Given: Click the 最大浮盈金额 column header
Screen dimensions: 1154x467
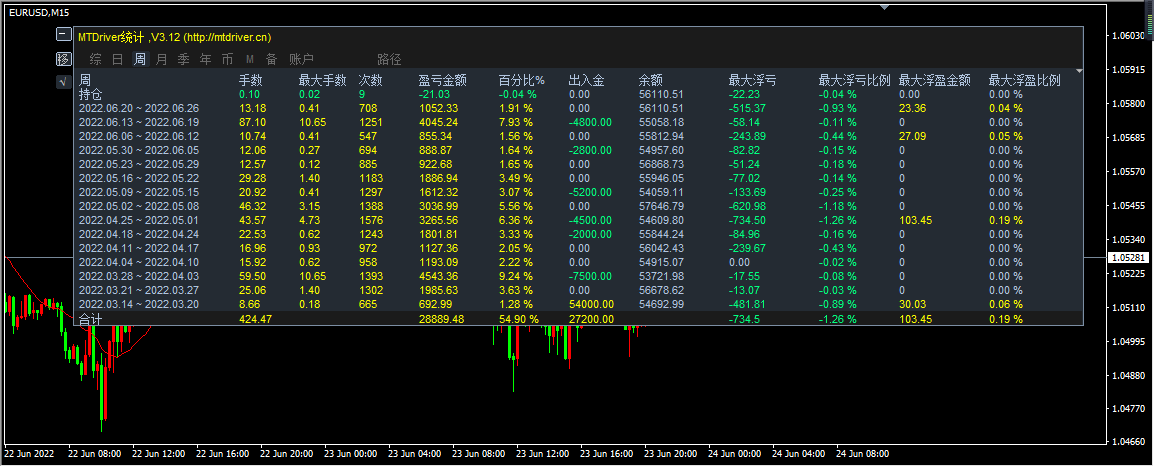Looking at the screenshot, I should pyautogui.click(x=935, y=81).
